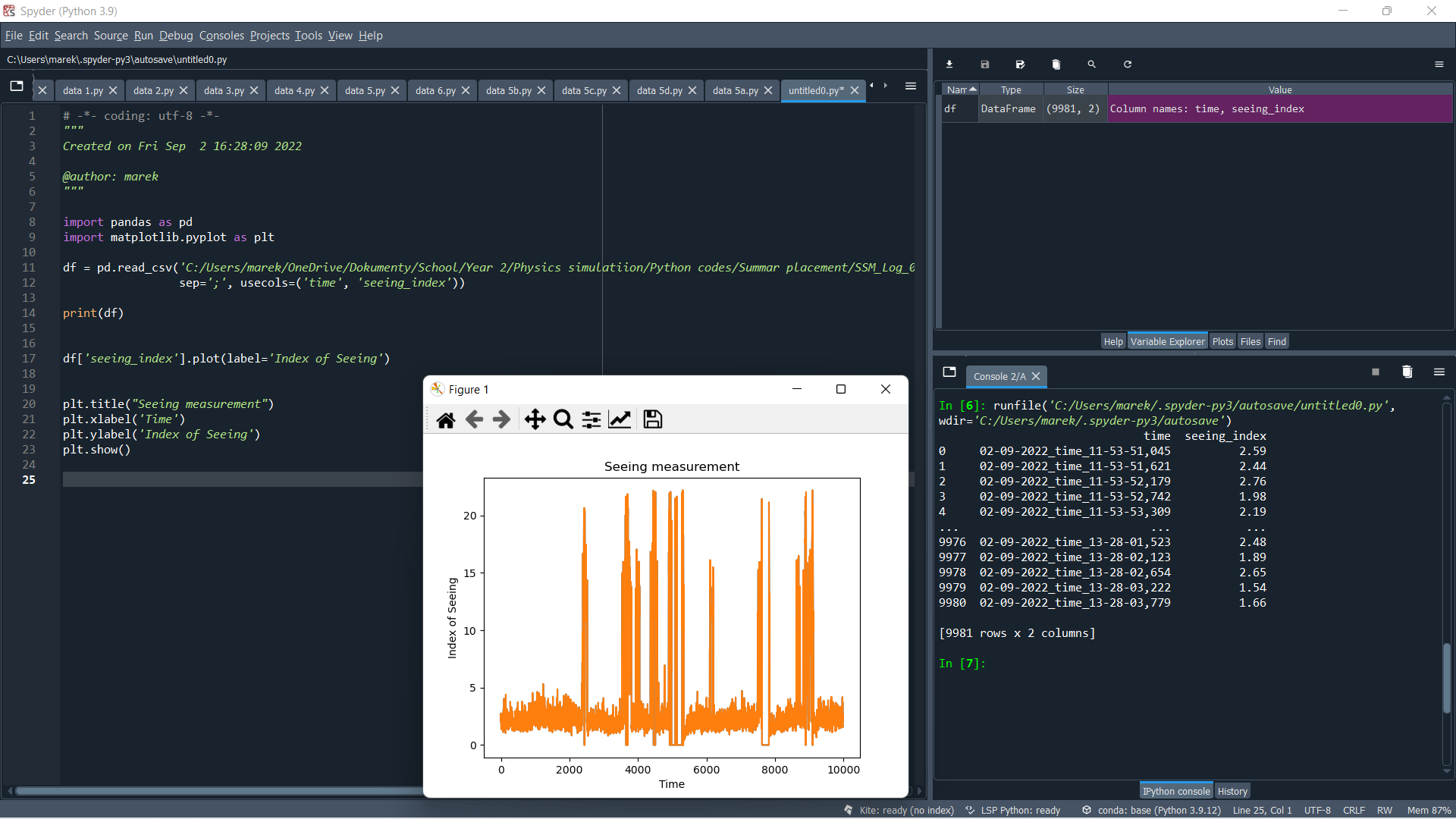The width and height of the screenshot is (1456, 819).
Task: Close the untitled0.py tab
Action: [855, 90]
